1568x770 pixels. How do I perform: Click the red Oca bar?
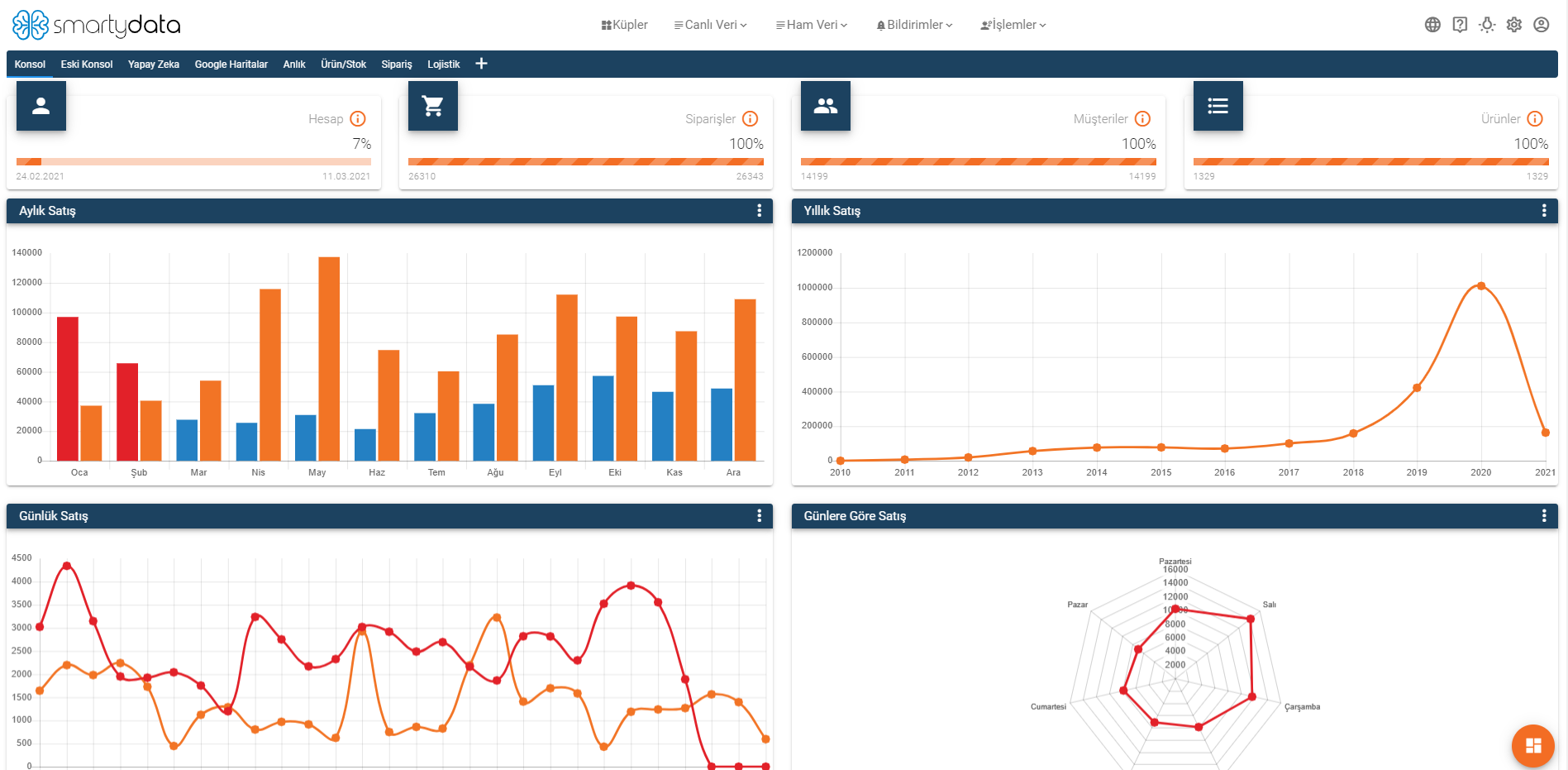(68, 389)
